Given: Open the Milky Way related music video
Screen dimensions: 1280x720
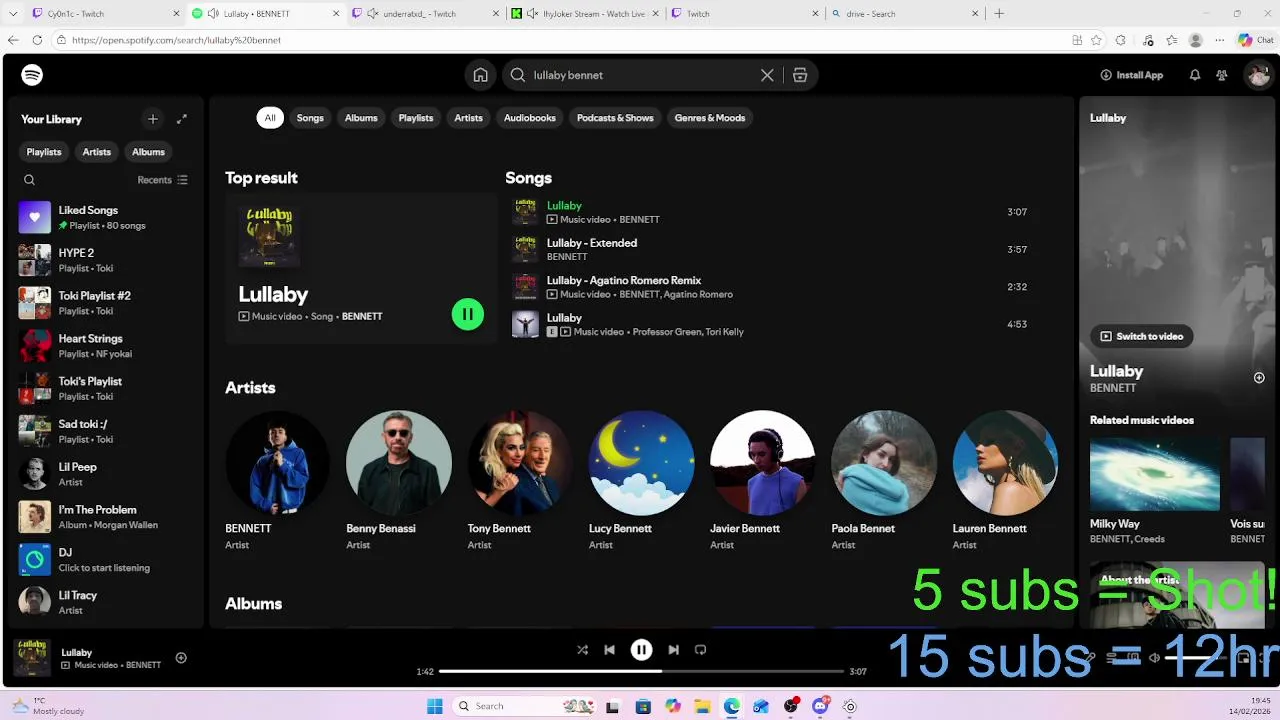Looking at the screenshot, I should click(1155, 491).
